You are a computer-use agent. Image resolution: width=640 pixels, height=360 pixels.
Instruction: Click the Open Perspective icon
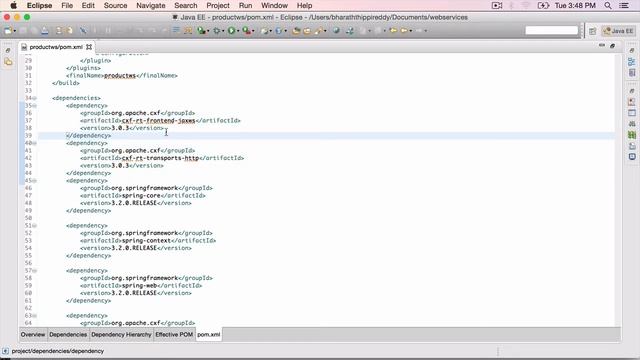[593, 31]
